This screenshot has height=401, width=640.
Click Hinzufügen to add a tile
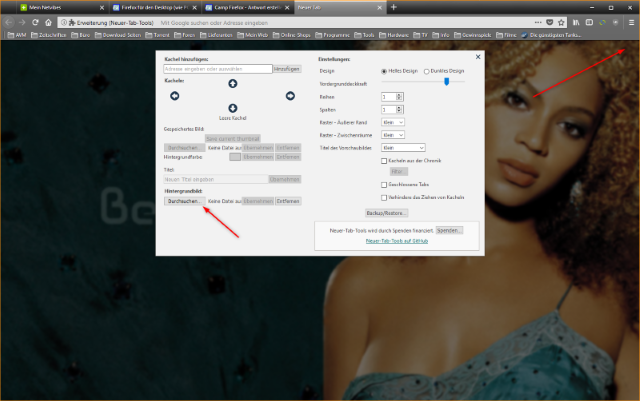[x=287, y=69]
